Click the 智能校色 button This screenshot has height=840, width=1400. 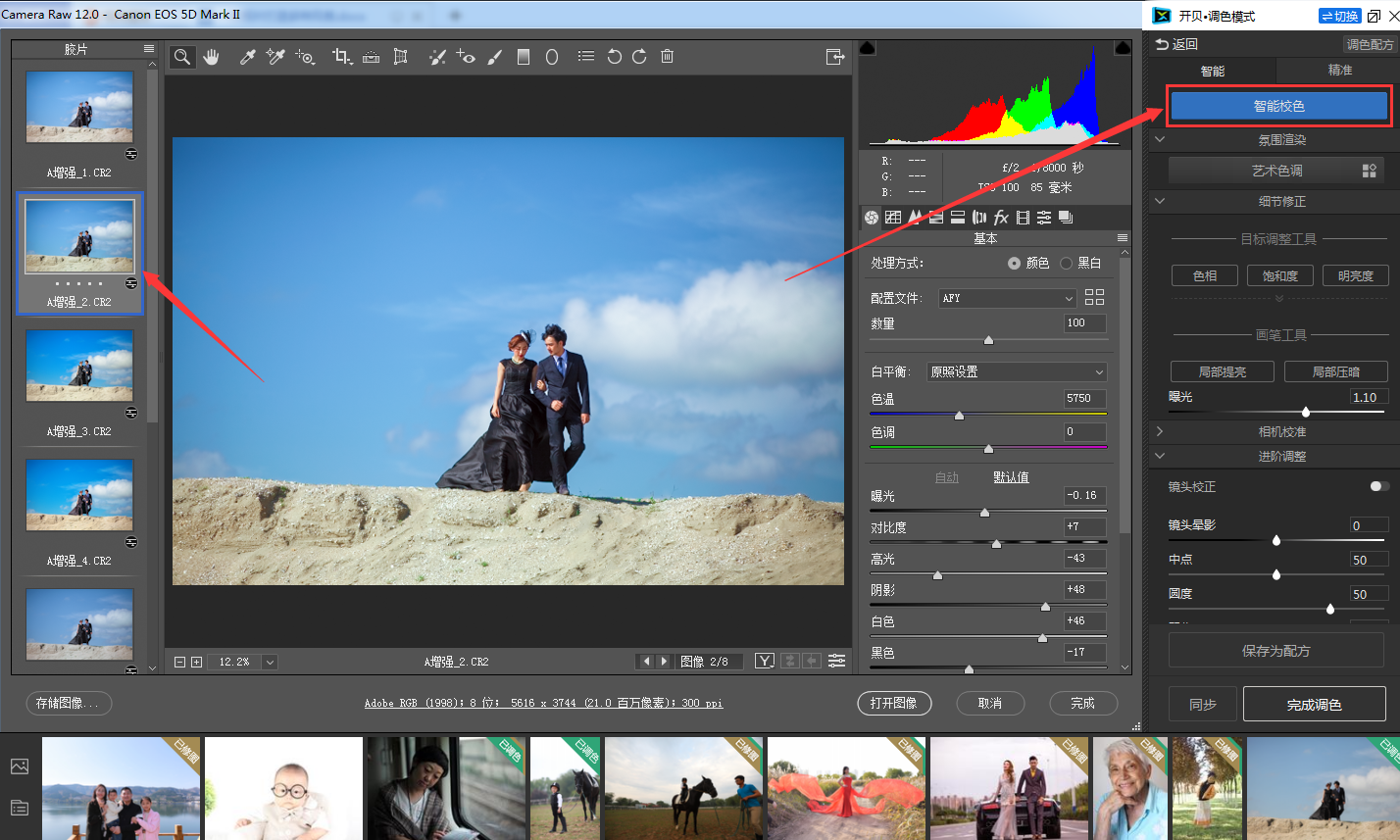pyautogui.click(x=1278, y=106)
